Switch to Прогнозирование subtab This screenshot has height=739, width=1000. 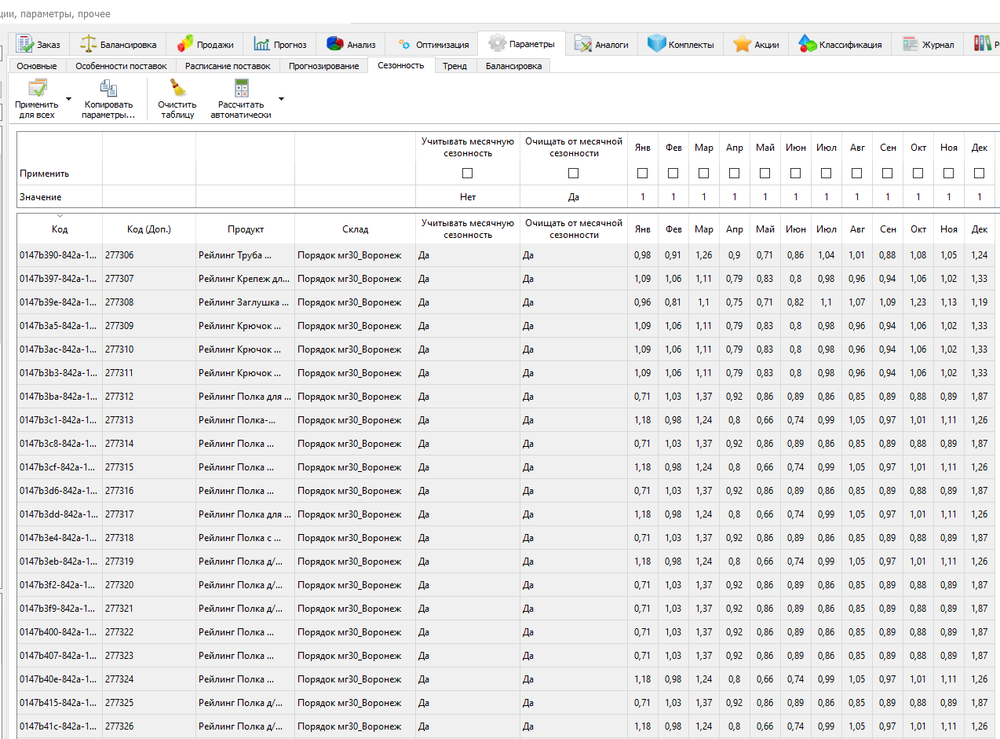click(x=323, y=66)
